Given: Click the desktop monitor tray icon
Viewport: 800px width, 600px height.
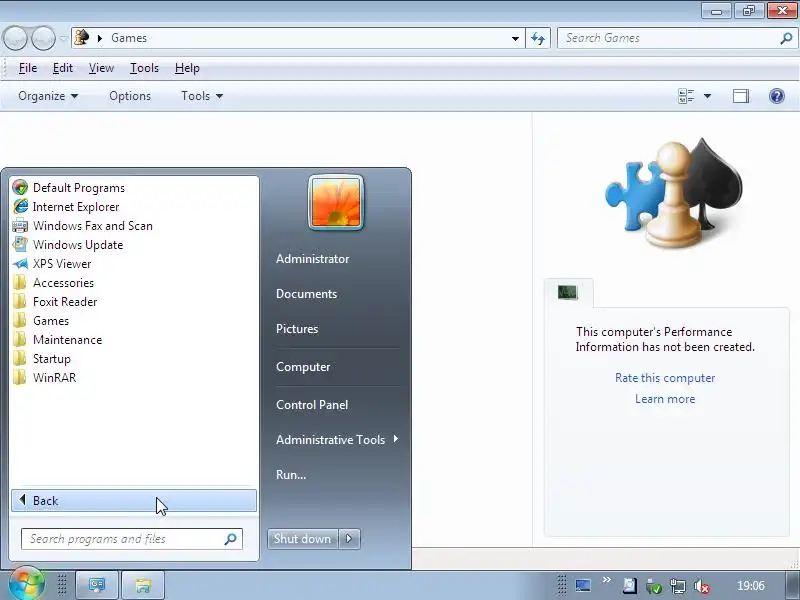Looking at the screenshot, I should (583, 585).
